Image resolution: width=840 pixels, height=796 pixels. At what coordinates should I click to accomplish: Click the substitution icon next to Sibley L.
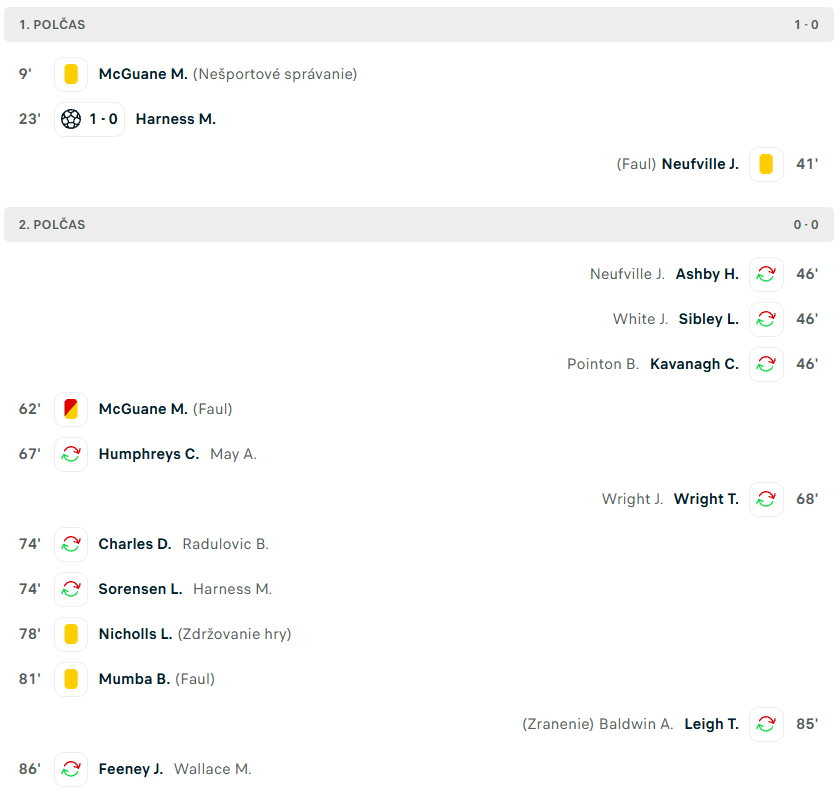pos(766,319)
